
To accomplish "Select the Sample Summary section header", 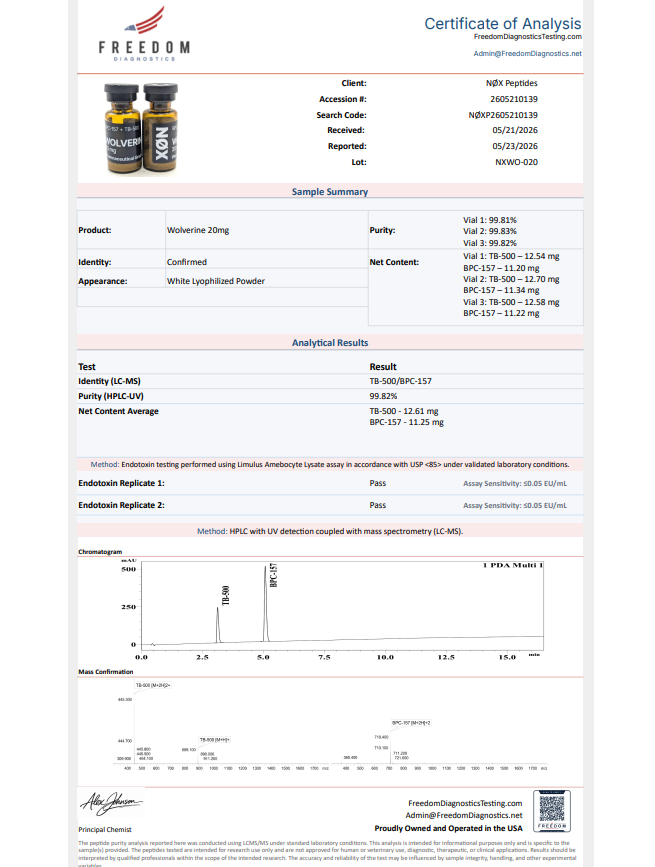I will (330, 192).
